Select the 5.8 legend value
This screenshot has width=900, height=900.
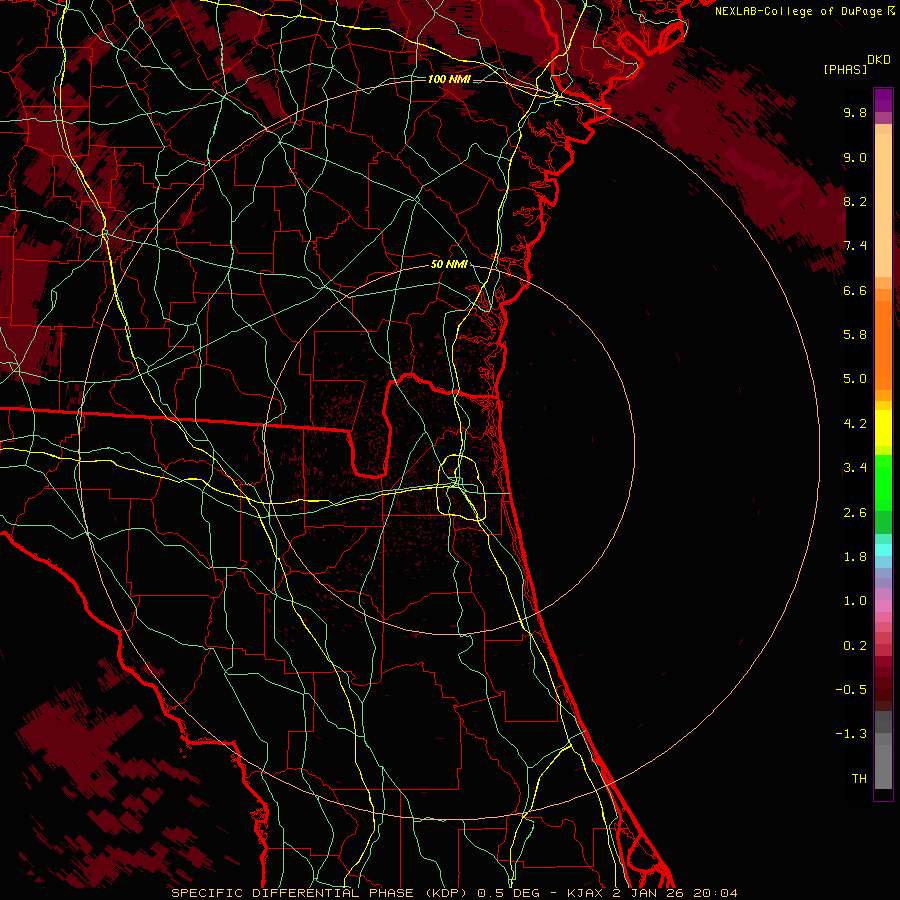(855, 335)
